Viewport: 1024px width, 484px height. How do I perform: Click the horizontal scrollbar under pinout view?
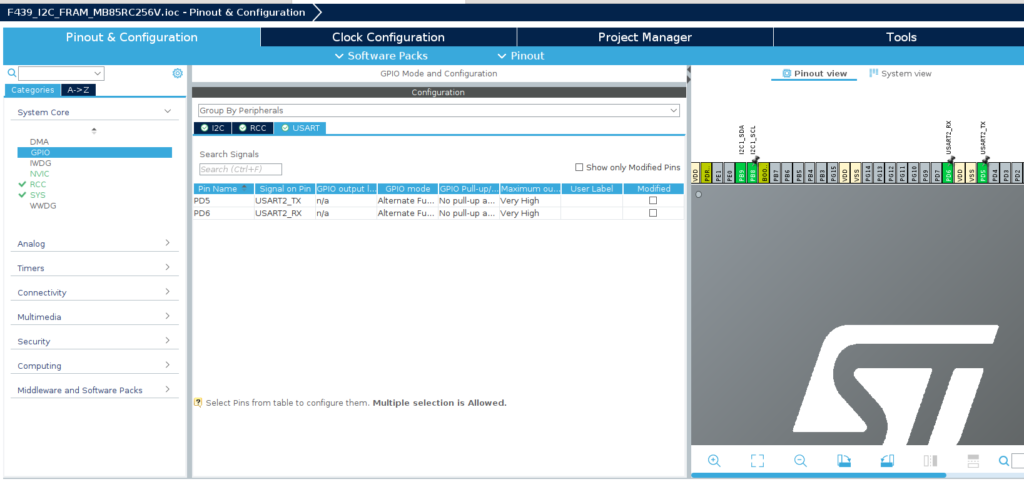pyautogui.click(x=818, y=475)
